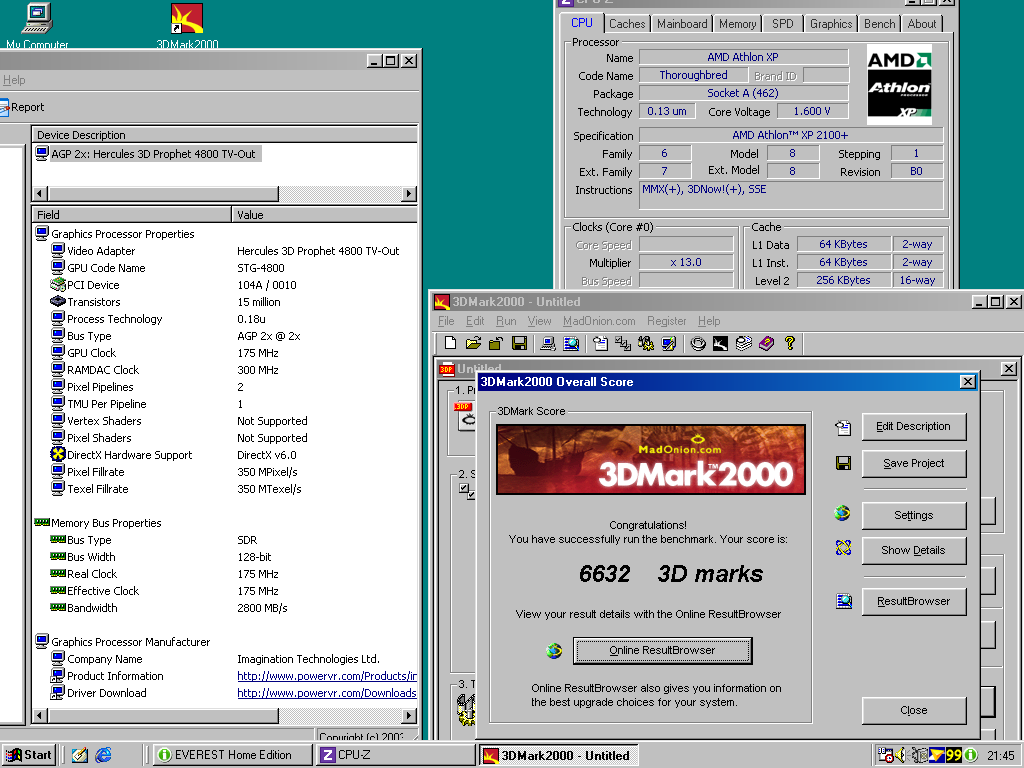Click the Show Details button
This screenshot has width=1024, height=768.
pos(913,550)
